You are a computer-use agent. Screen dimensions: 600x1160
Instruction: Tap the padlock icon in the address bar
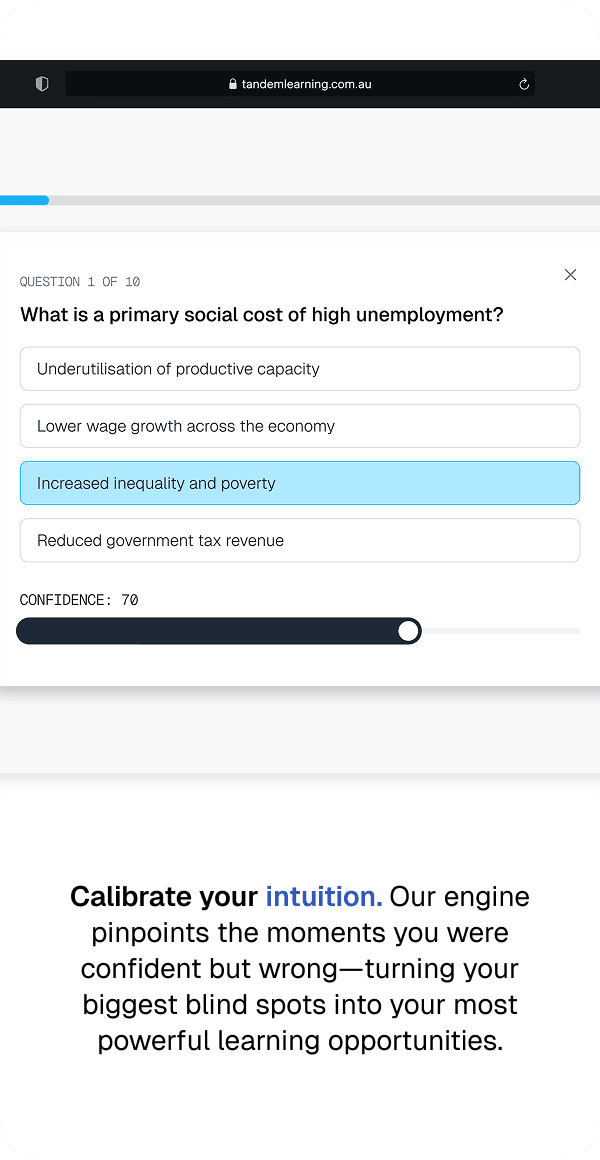point(232,84)
